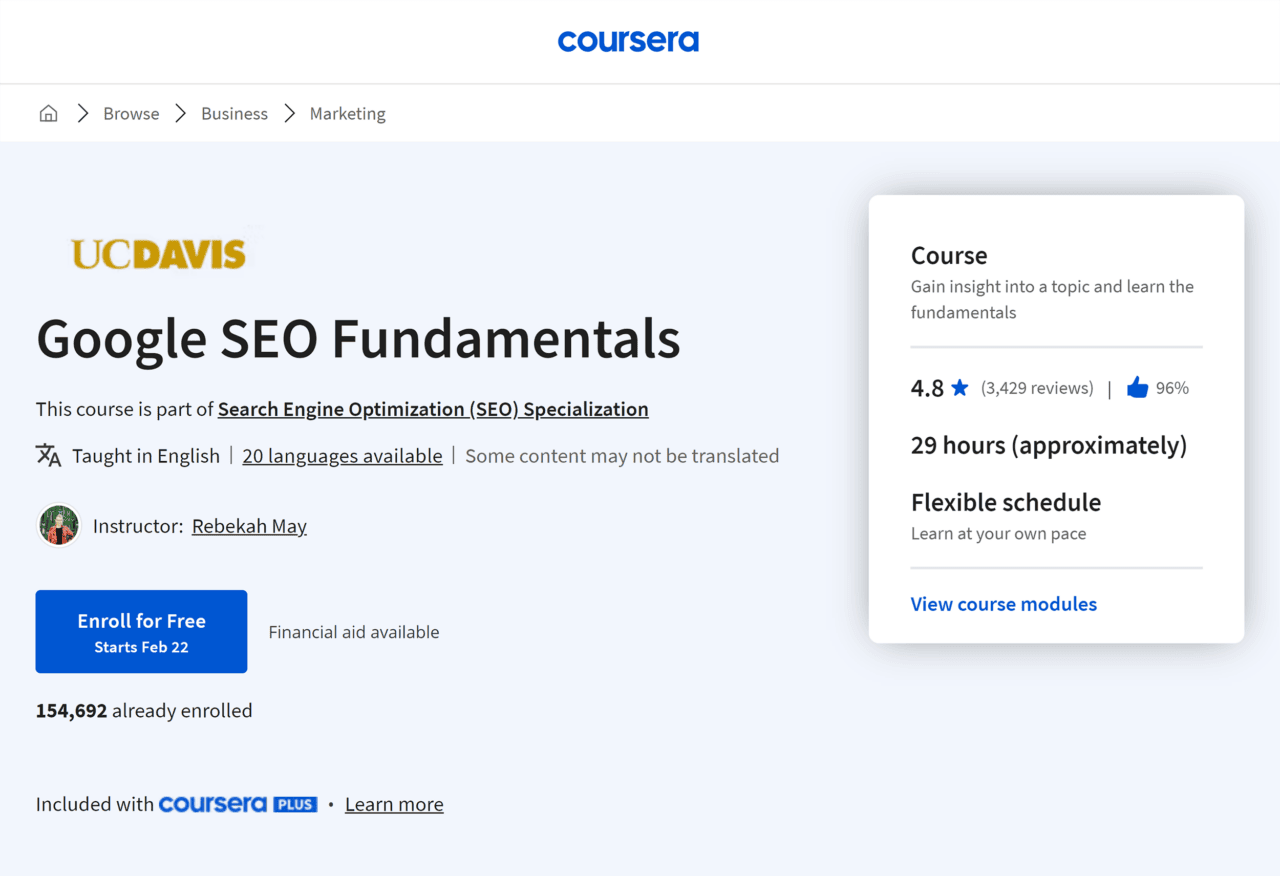Screen dimensions: 1280x876
Task: Open Learn more about Coursera Plus
Action: 394,803
